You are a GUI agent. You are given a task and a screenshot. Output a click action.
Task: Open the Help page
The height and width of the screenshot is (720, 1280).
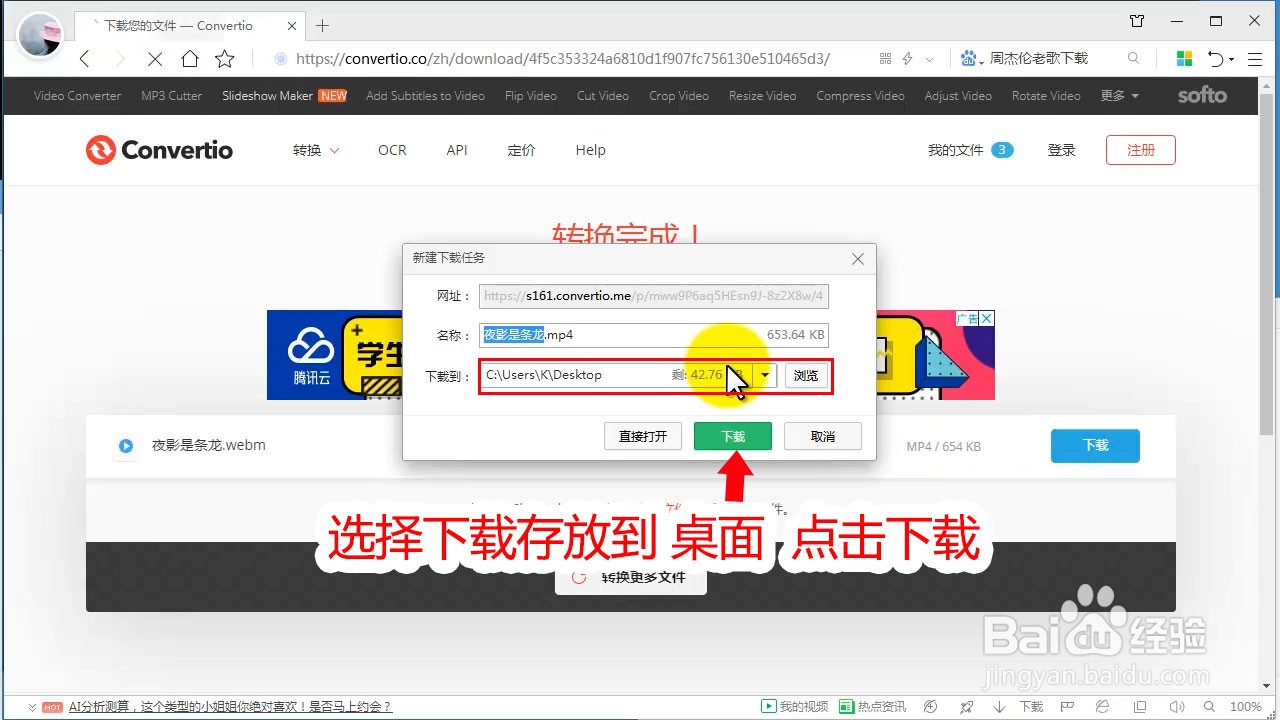(x=590, y=150)
